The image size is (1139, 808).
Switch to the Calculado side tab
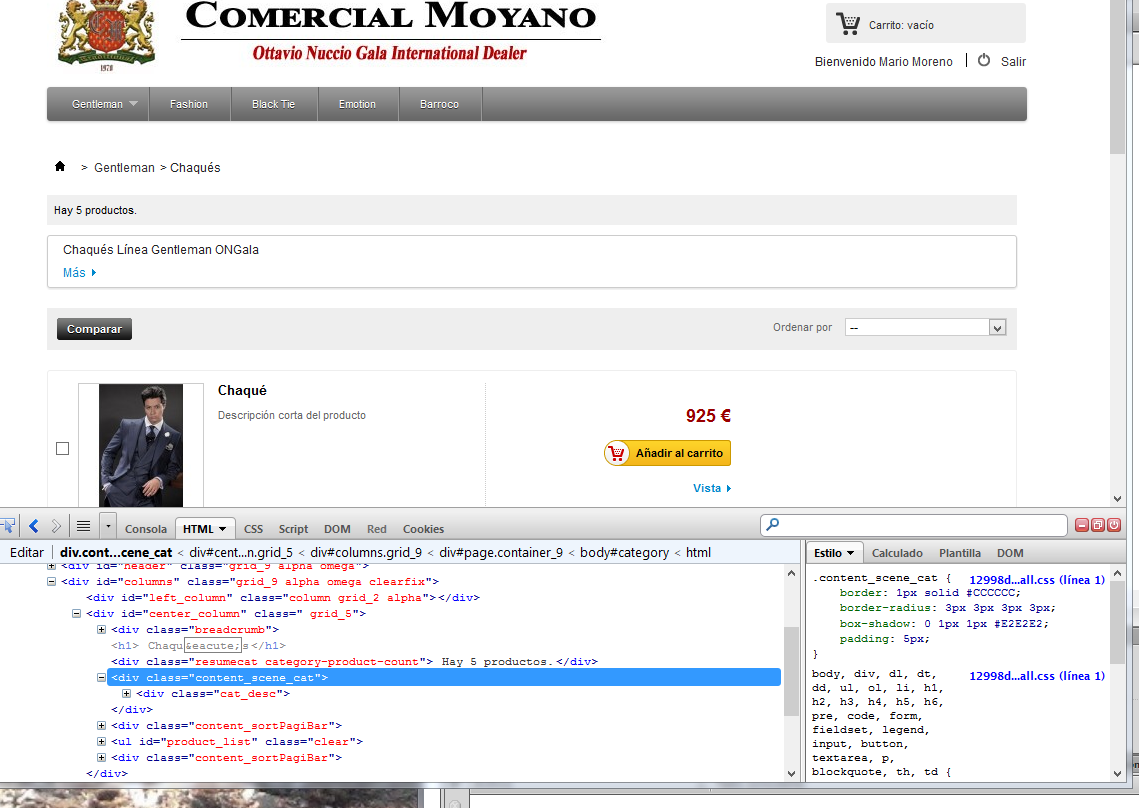[897, 553]
